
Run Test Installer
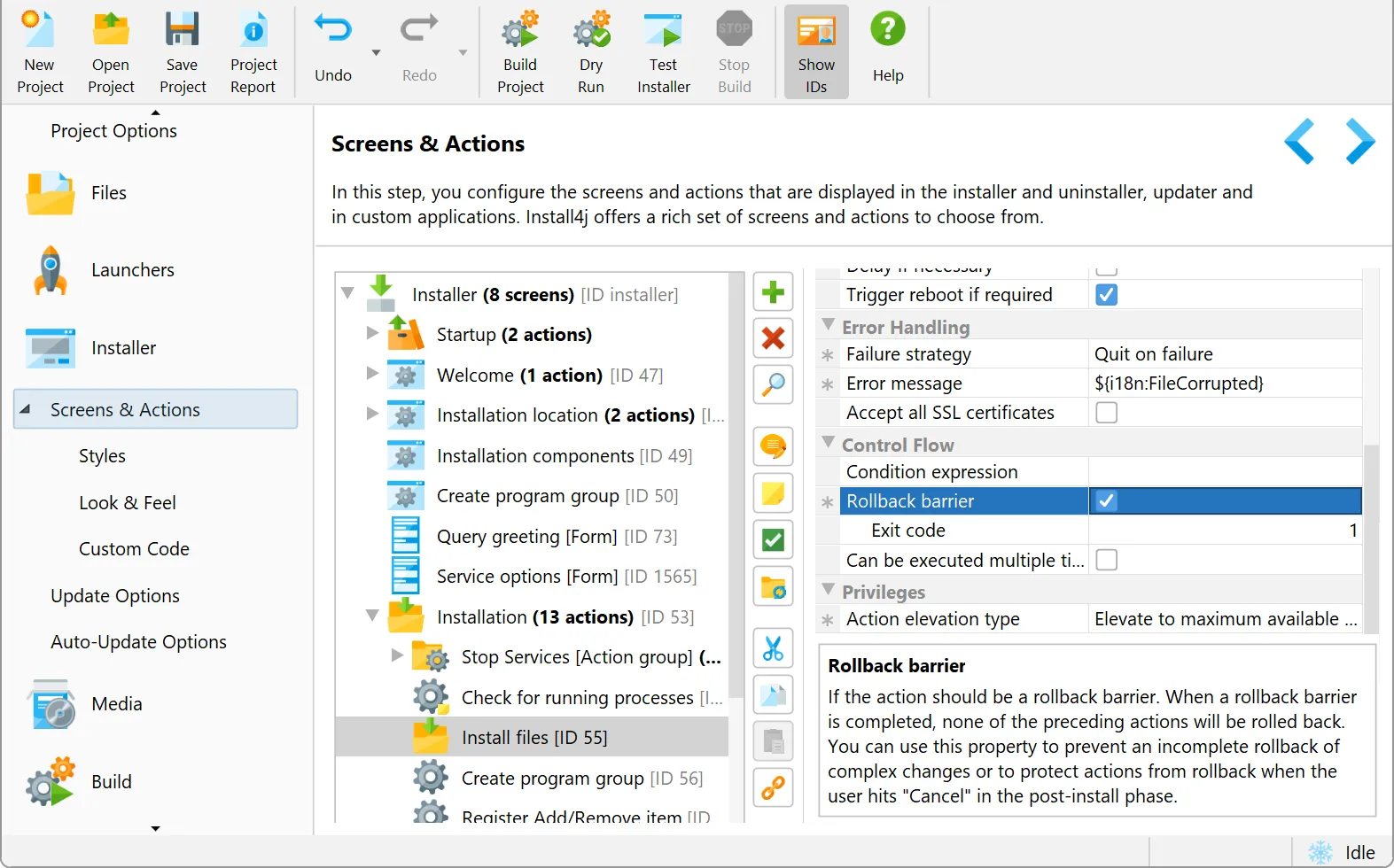pyautogui.click(x=663, y=51)
